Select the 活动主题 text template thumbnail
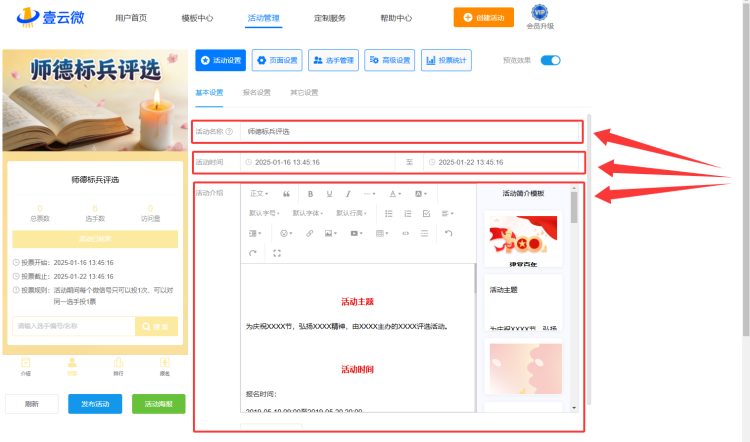750x442 pixels. tap(523, 303)
